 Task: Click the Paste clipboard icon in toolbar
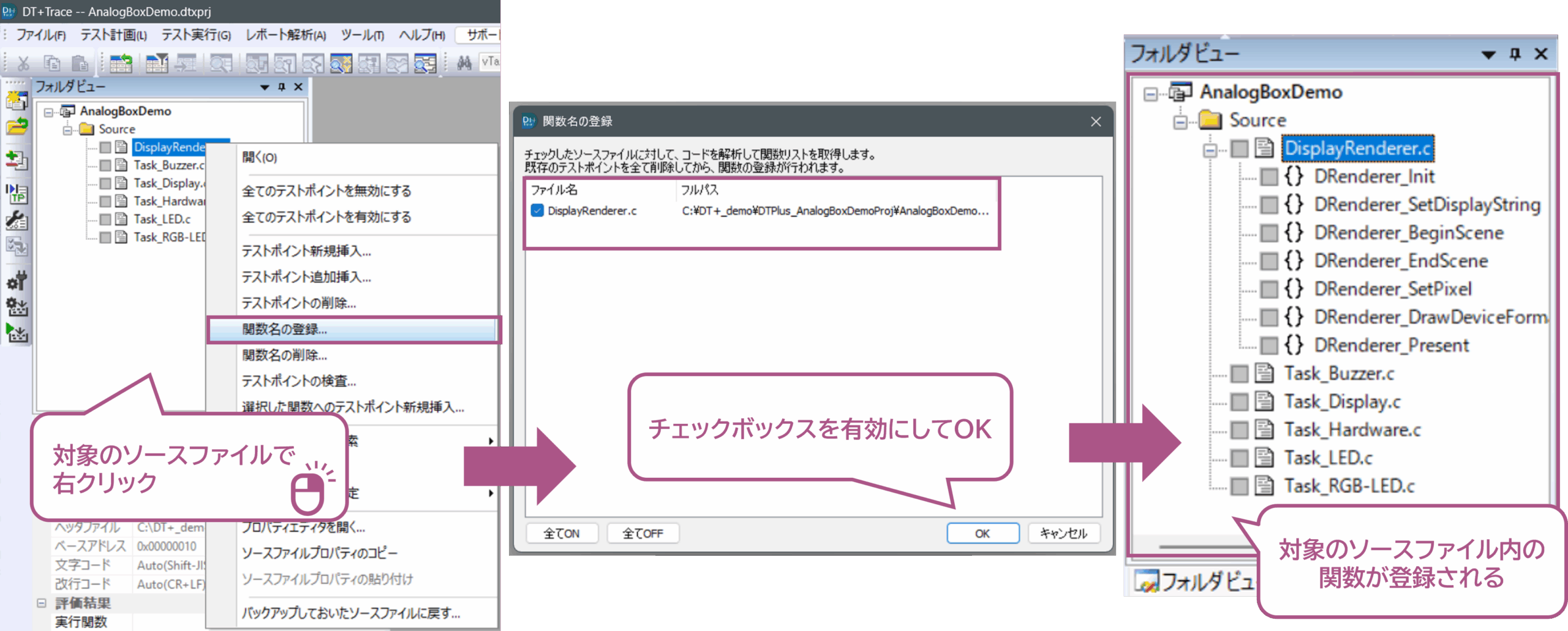click(x=80, y=62)
